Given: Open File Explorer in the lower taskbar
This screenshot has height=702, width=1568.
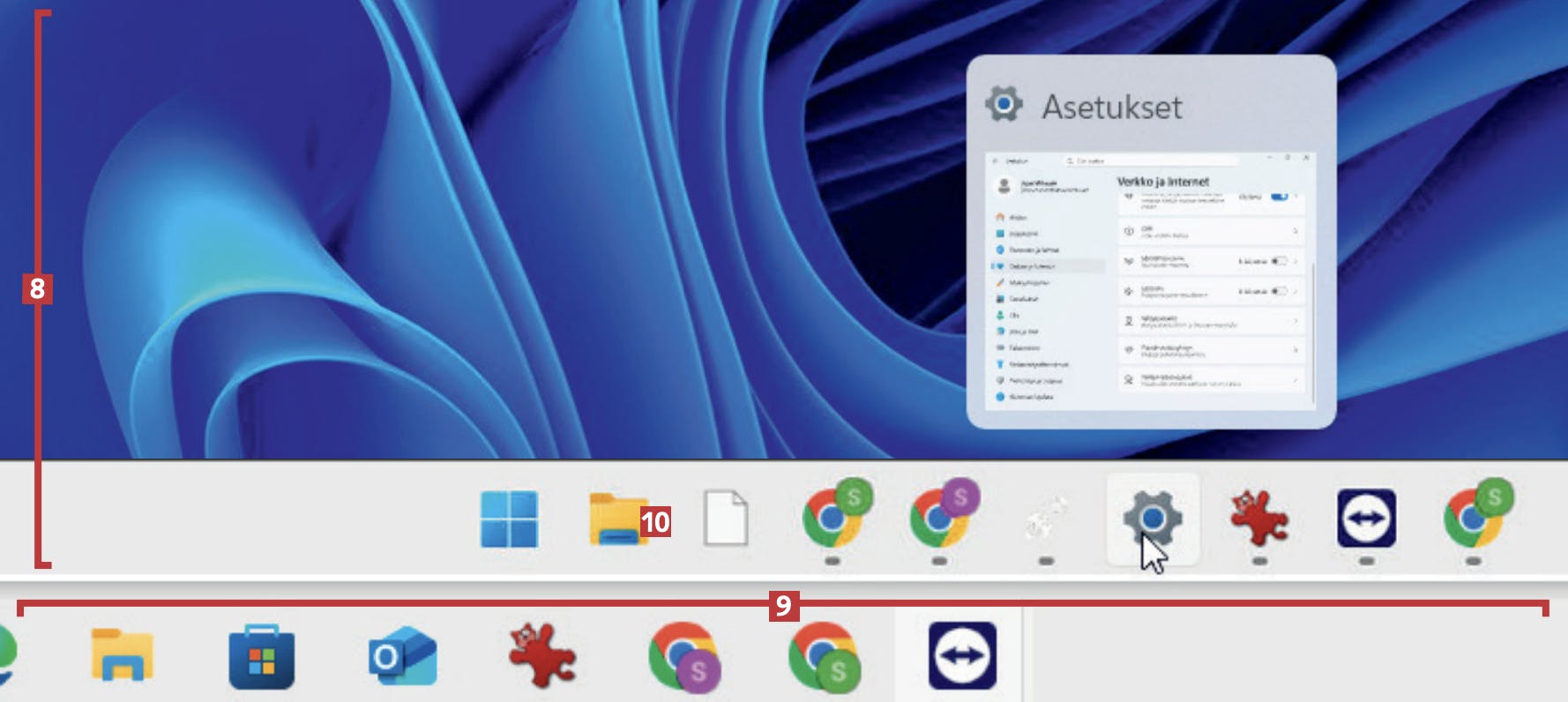Looking at the screenshot, I should [x=122, y=656].
